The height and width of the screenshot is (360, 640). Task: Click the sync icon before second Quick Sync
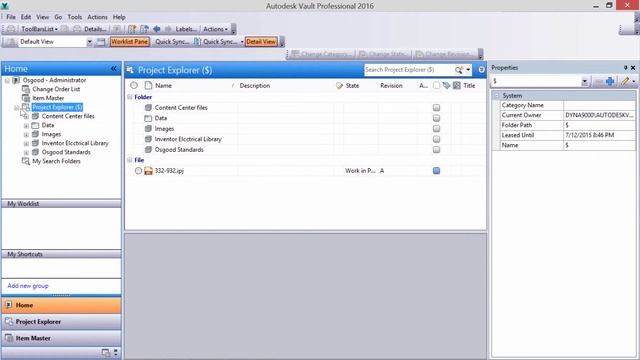point(197,42)
